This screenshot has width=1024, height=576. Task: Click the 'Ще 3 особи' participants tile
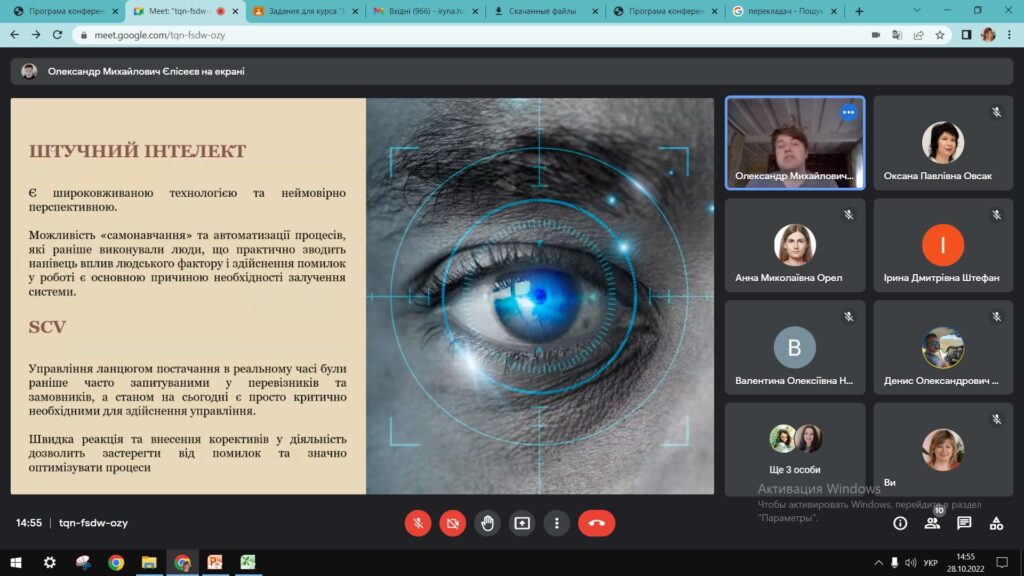tap(795, 449)
